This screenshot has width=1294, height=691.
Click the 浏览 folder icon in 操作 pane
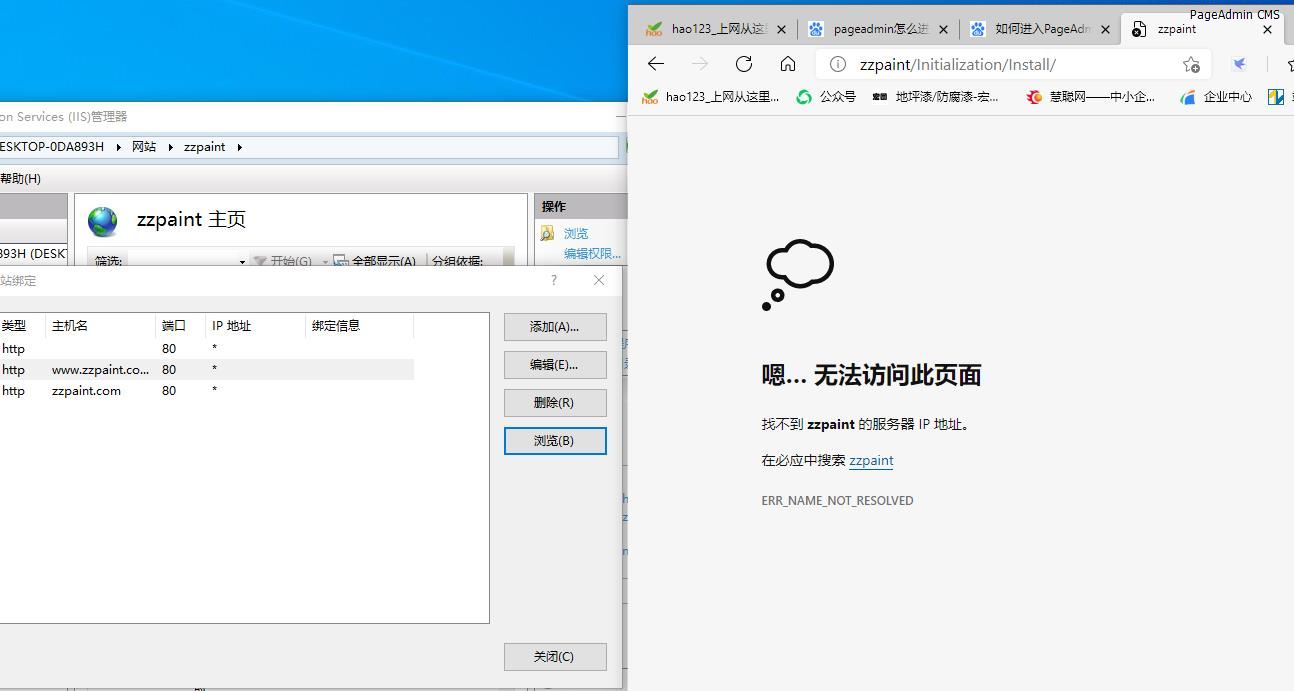pyautogui.click(x=548, y=233)
